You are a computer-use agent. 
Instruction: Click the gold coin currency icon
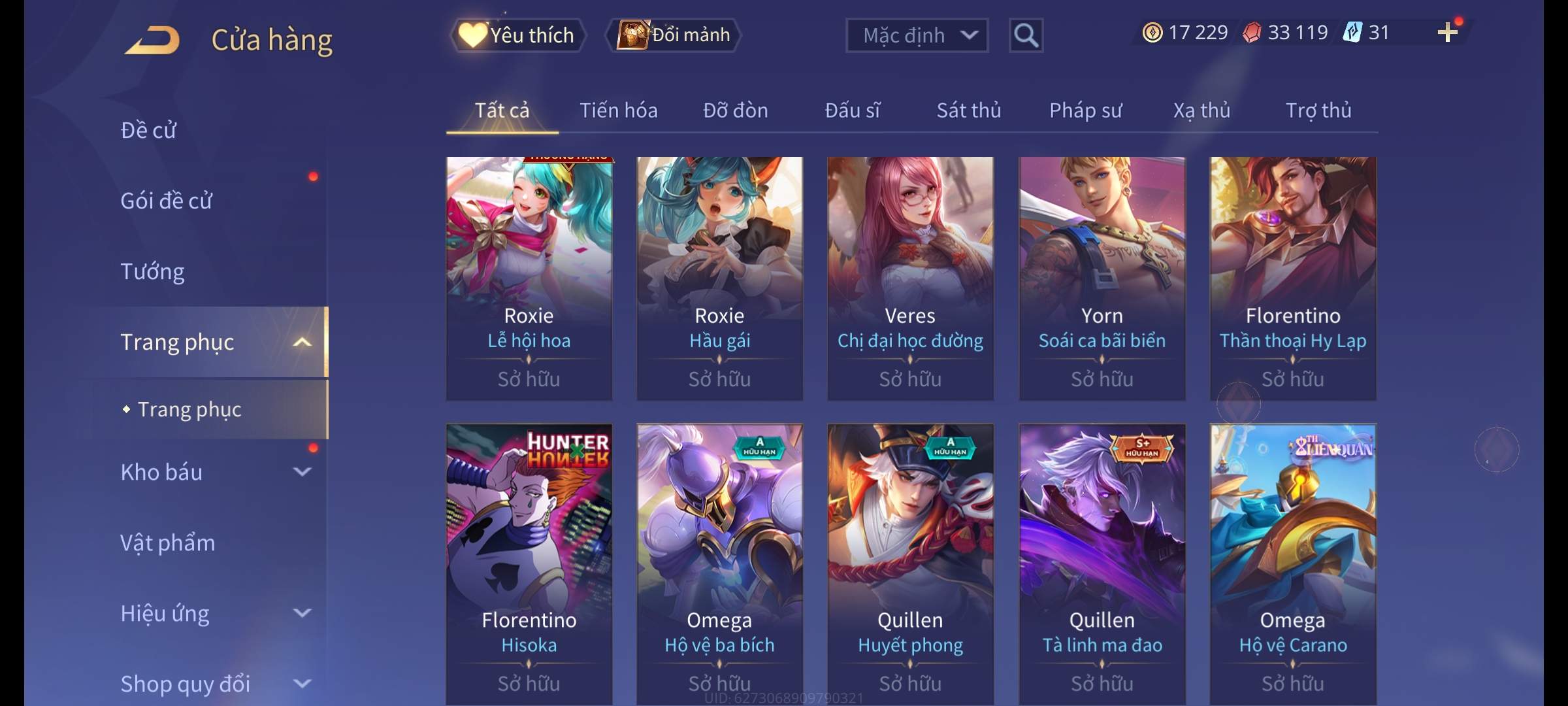tap(1152, 33)
